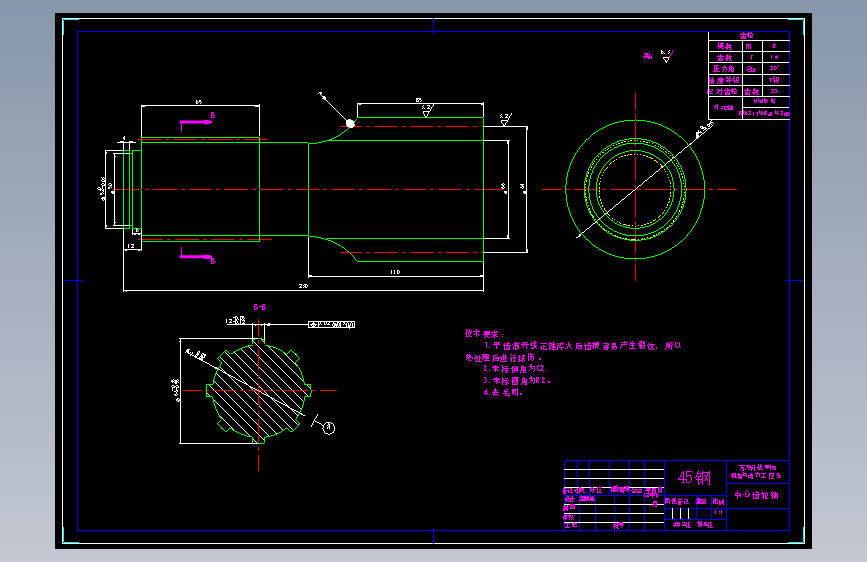Viewport: 867px width, 562px height.
Task: Click the '45钢' material label
Action: (x=694, y=477)
